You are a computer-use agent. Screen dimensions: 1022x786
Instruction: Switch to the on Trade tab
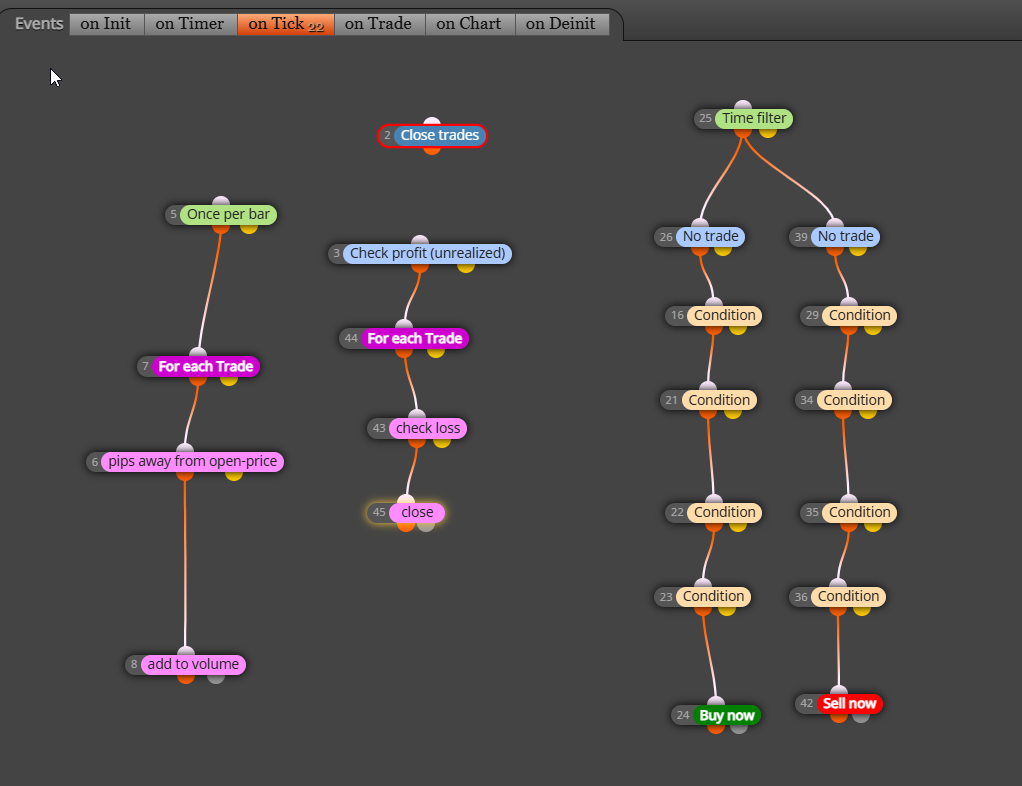pyautogui.click(x=379, y=24)
